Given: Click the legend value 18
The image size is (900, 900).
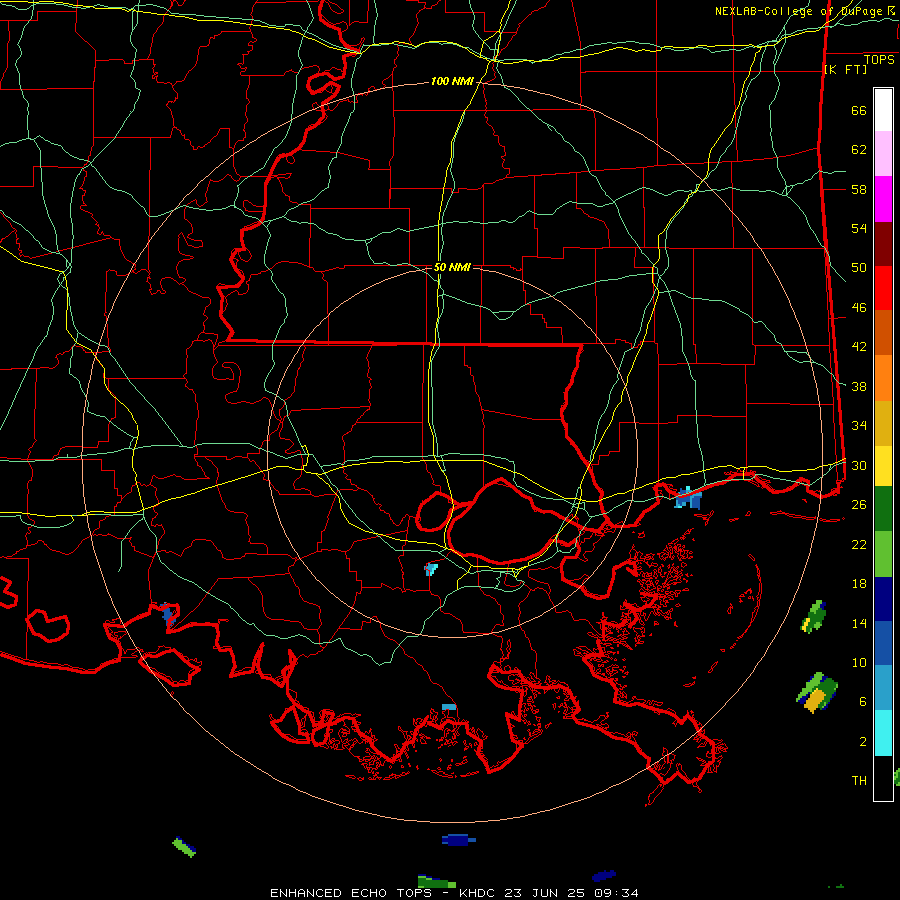Looking at the screenshot, I should coord(859,584).
